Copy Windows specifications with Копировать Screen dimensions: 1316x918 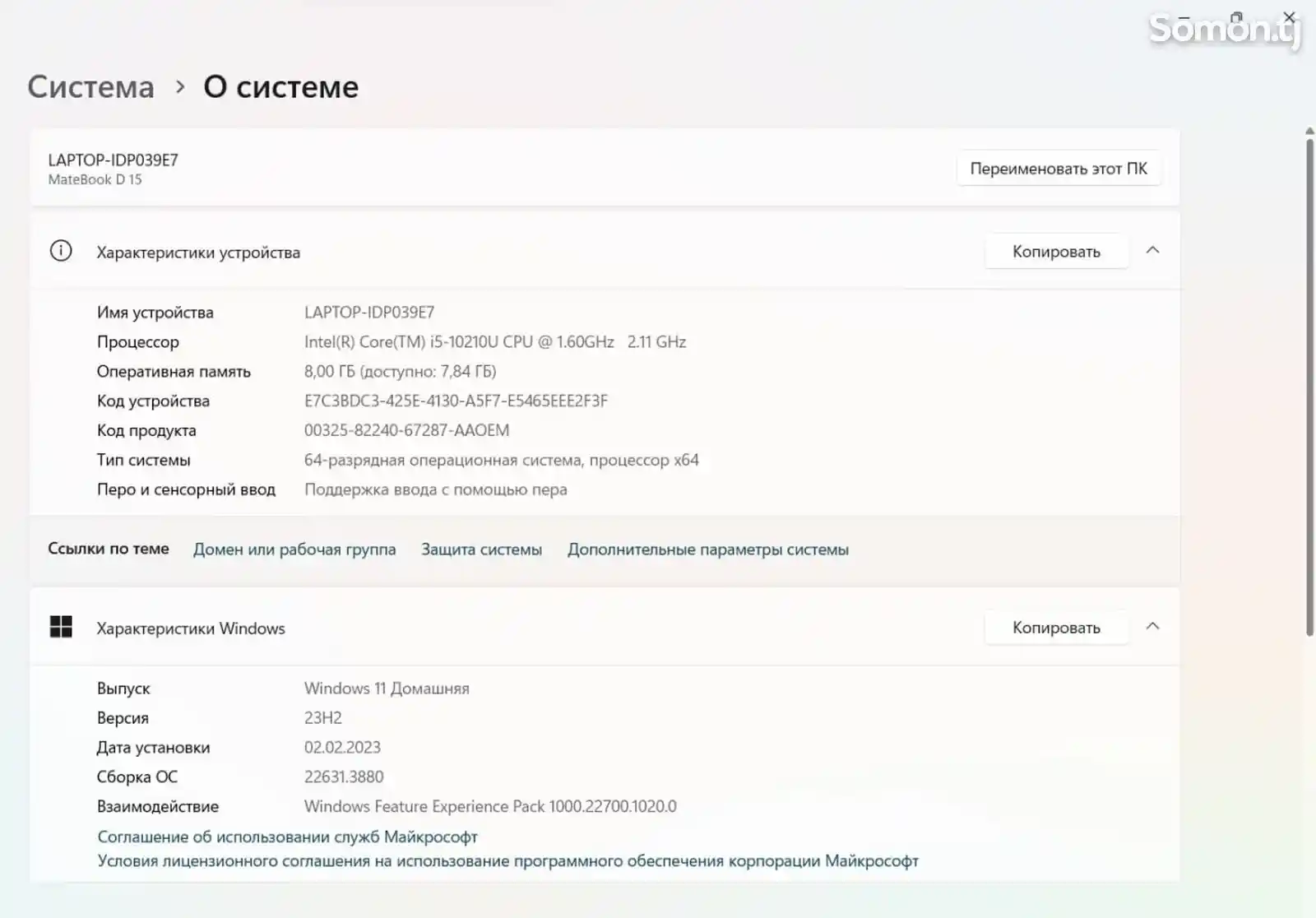click(1056, 628)
